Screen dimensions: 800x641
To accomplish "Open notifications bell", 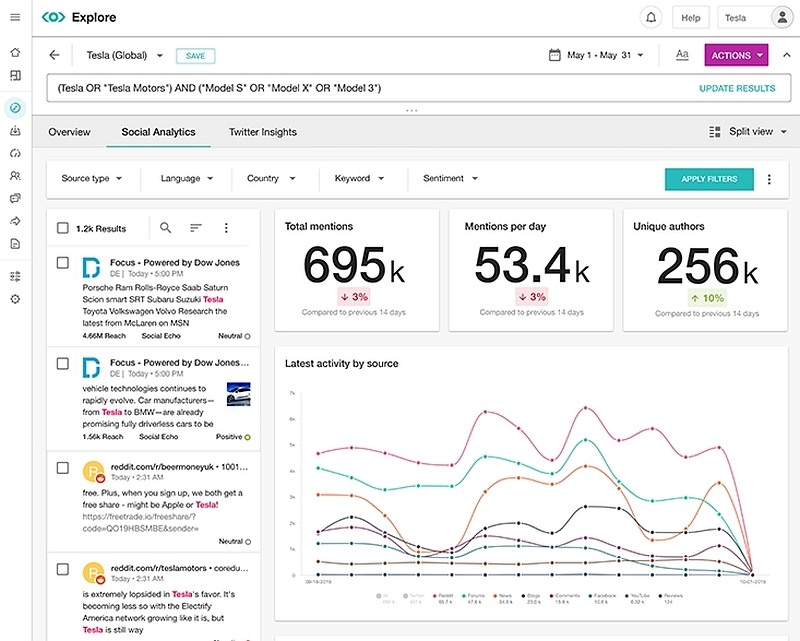I will coord(651,18).
